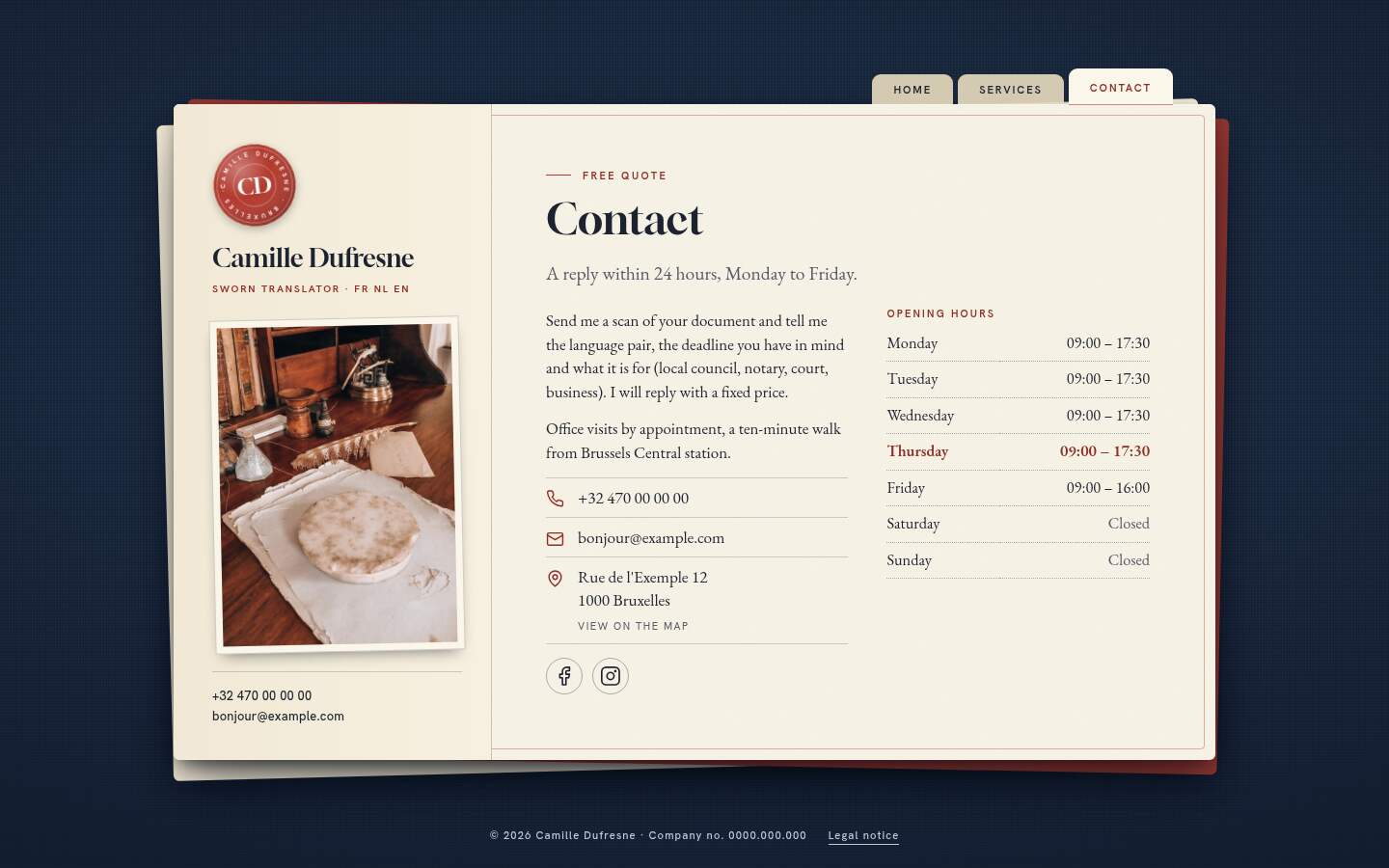Select the Monday opening hours row
Viewport: 1389px width, 868px height.
(1018, 343)
